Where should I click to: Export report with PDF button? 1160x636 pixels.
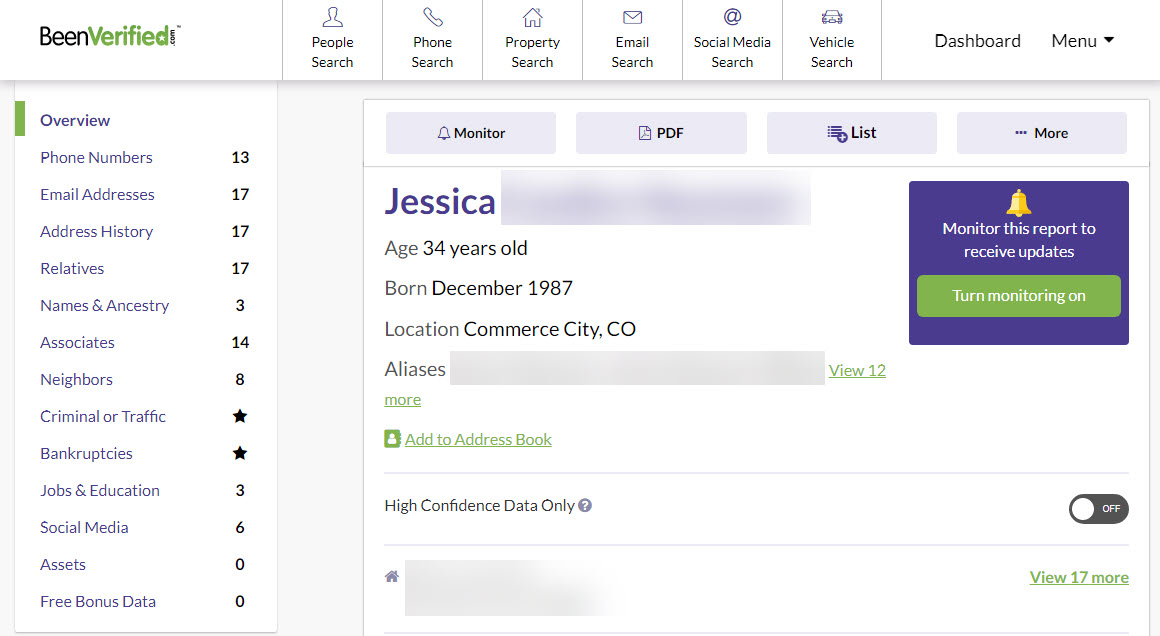661,133
